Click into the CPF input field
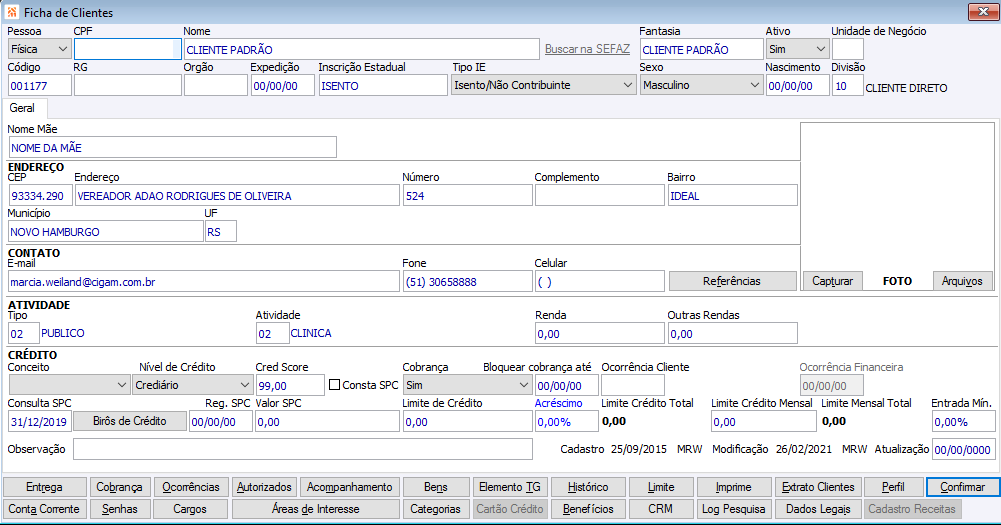1001x525 pixels. tap(127, 49)
